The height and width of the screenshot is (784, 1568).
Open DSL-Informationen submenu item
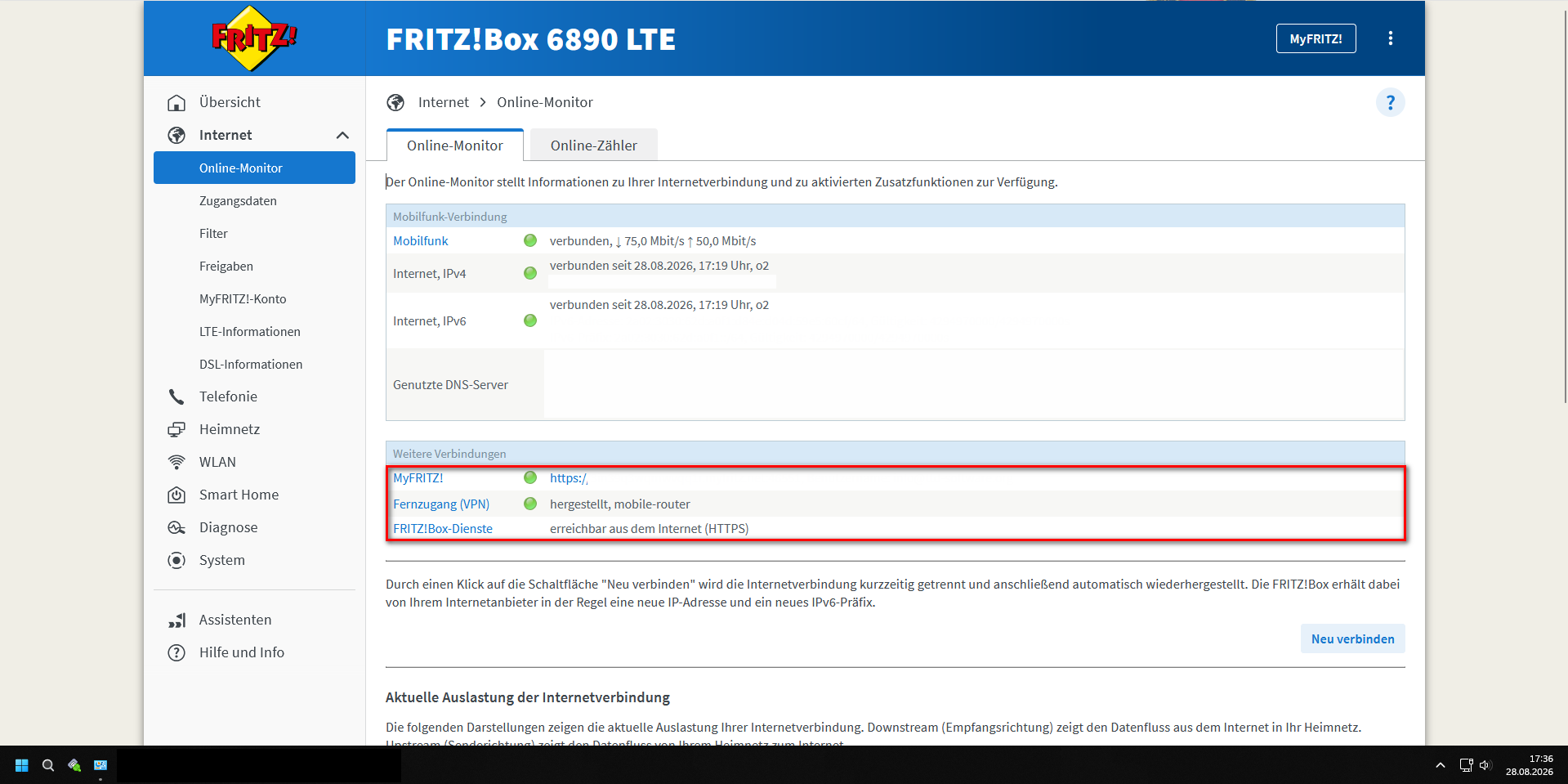coord(251,365)
